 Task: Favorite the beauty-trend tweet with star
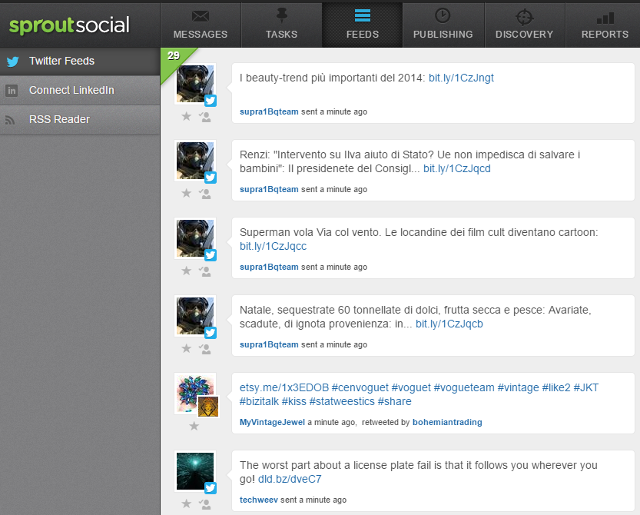[187, 116]
